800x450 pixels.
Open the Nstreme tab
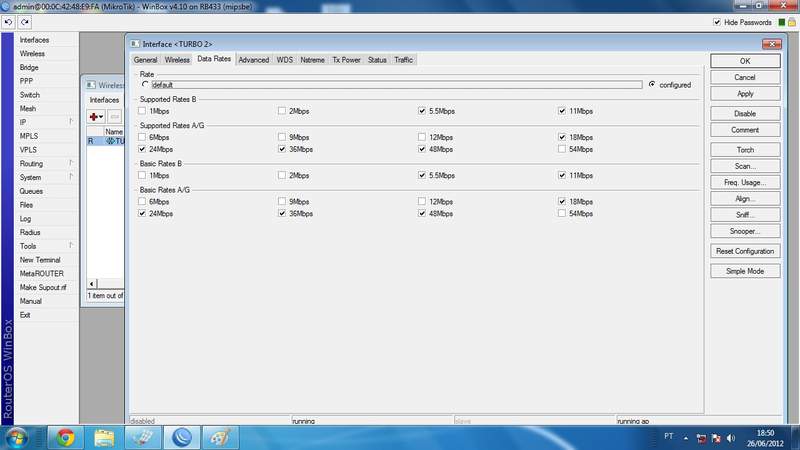[x=312, y=60]
